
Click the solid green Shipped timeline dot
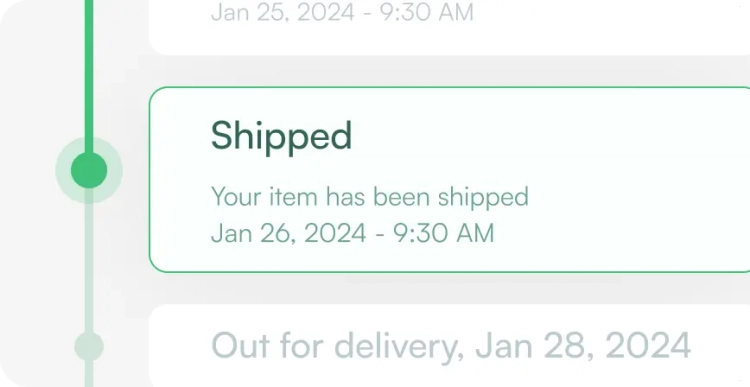pyautogui.click(x=89, y=170)
